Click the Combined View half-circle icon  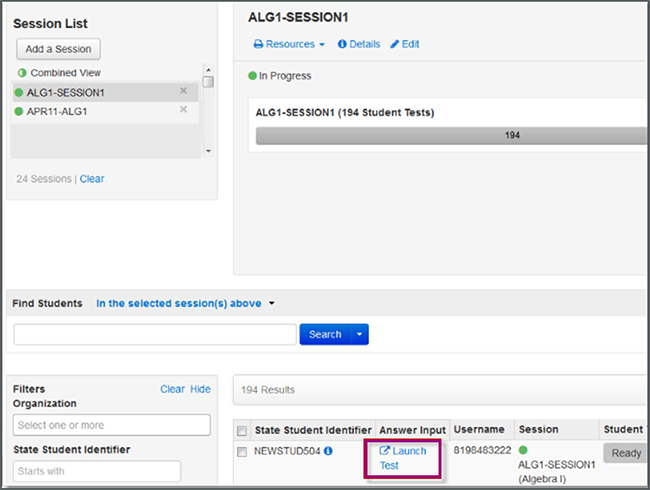coord(21,73)
